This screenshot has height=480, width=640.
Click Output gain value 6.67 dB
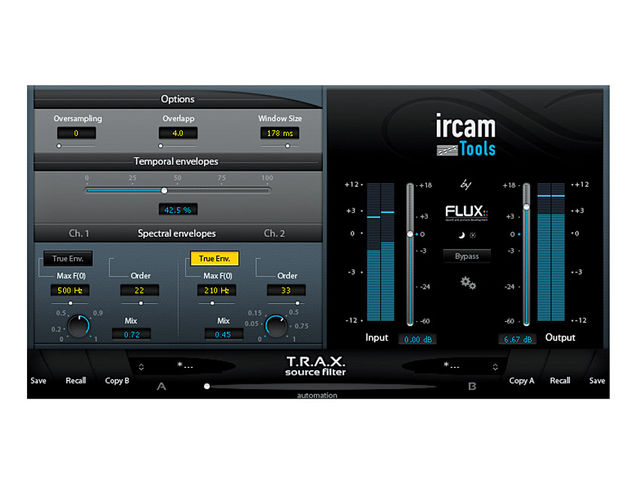tap(518, 339)
